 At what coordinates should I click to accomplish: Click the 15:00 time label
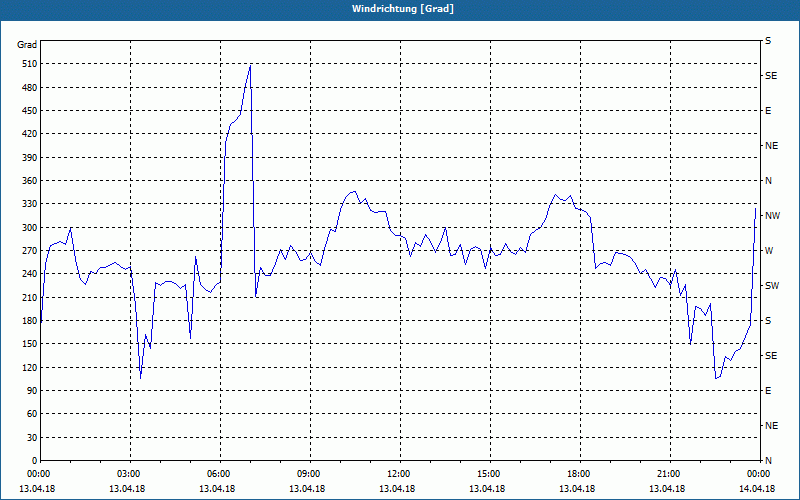point(489,474)
